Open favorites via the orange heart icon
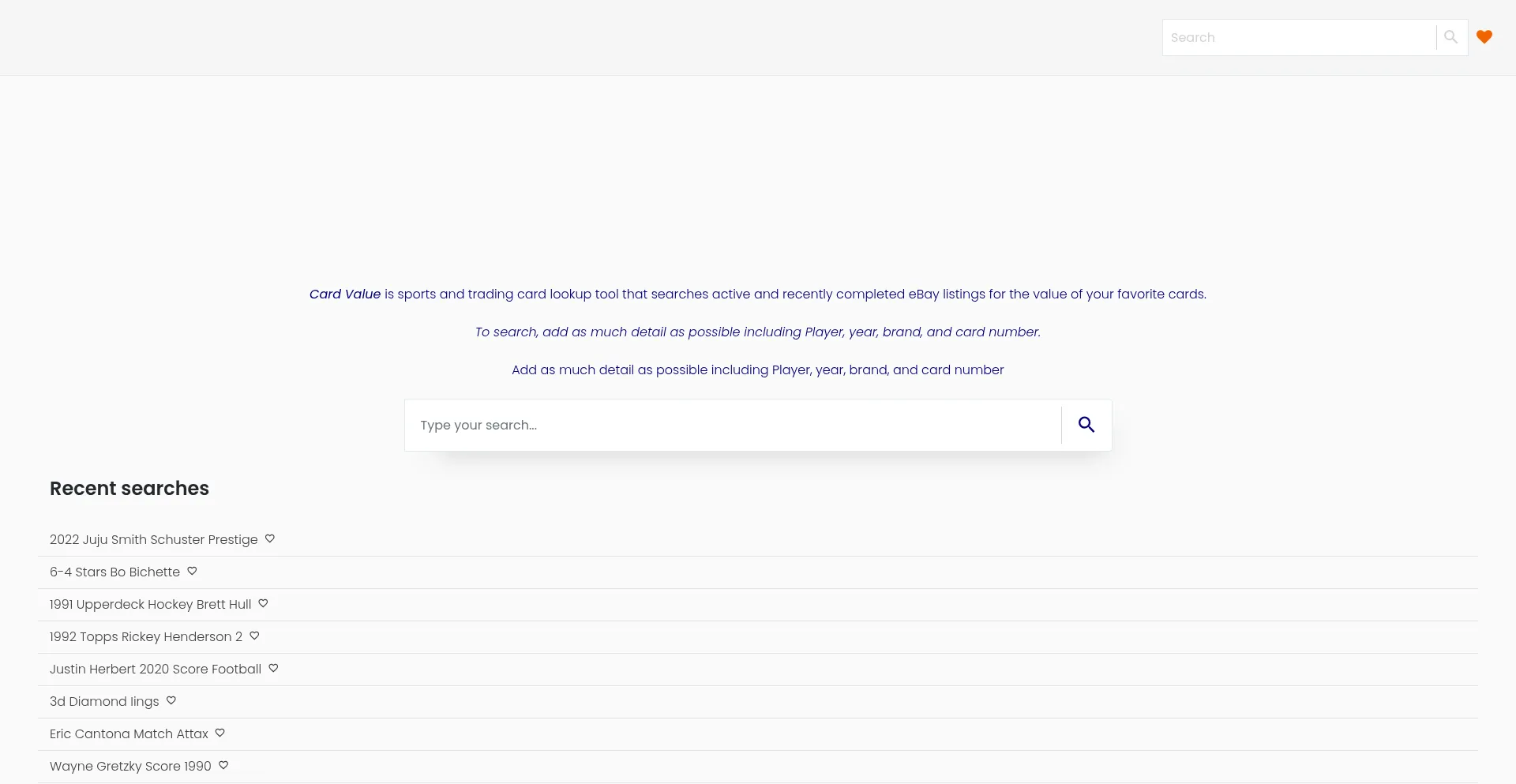The image size is (1516, 784). [1484, 37]
